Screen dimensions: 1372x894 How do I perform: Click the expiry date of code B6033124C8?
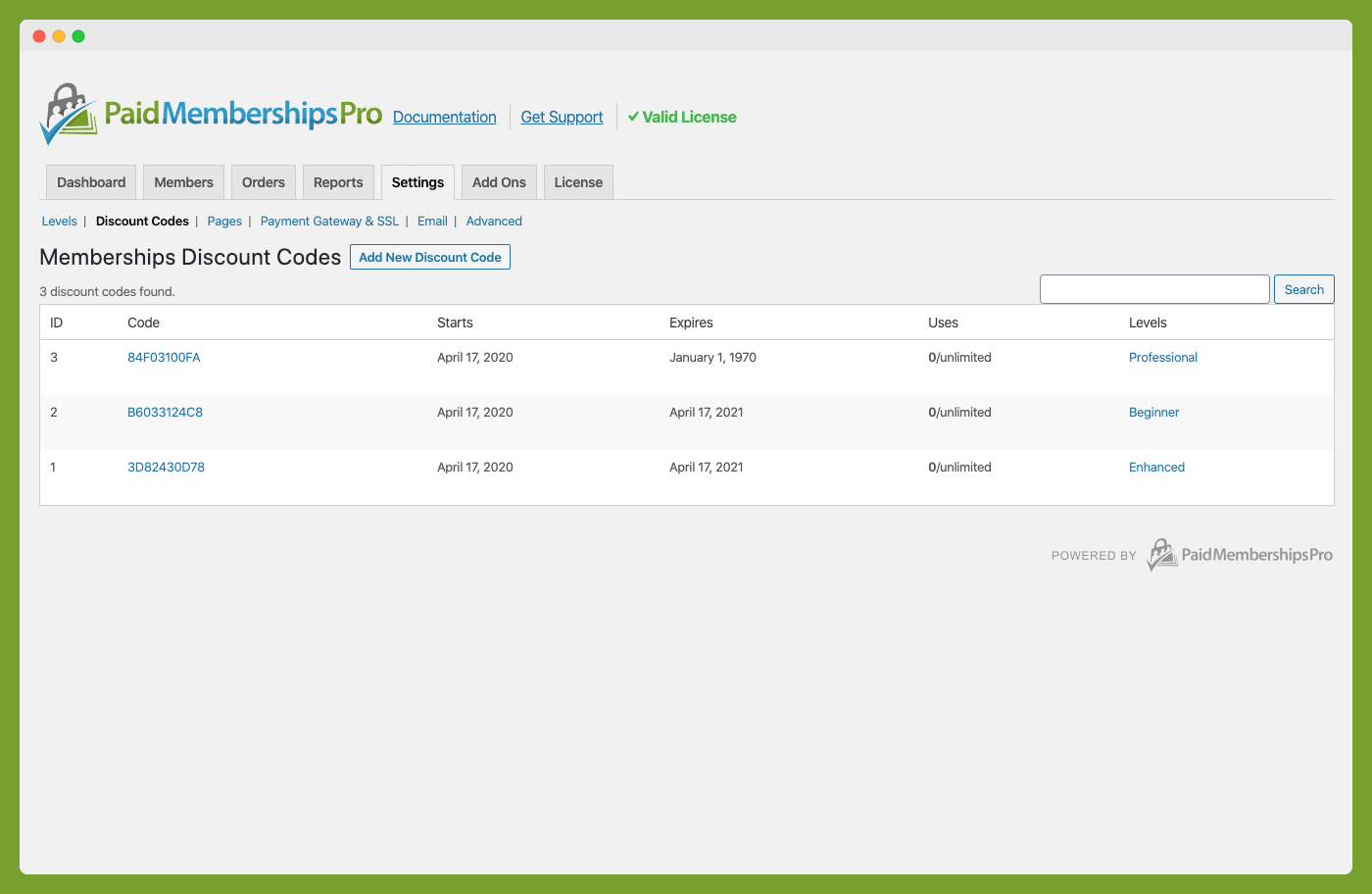pos(707,413)
